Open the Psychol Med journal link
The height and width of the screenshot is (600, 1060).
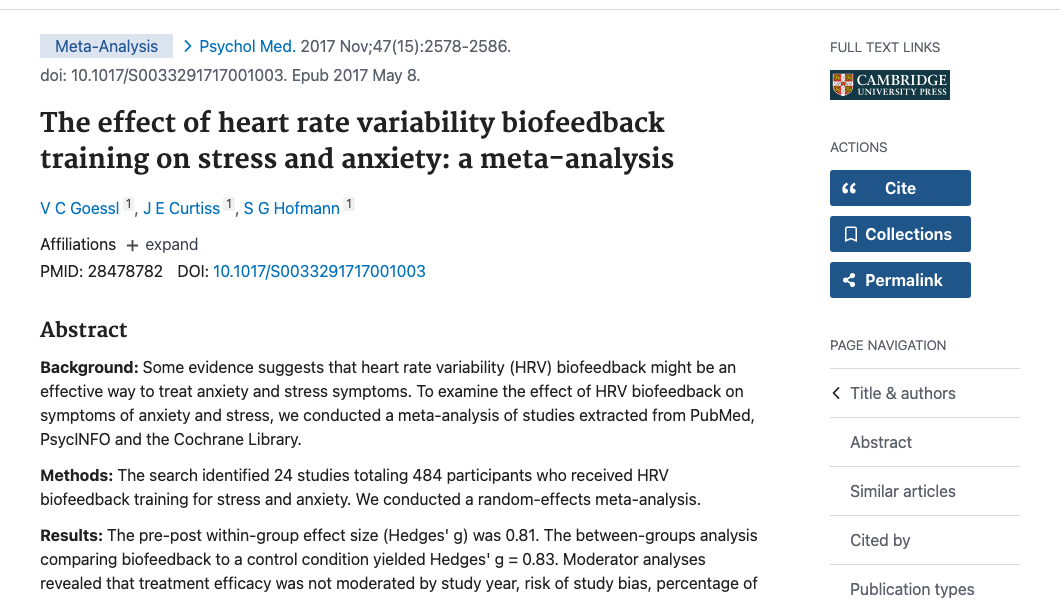246,45
